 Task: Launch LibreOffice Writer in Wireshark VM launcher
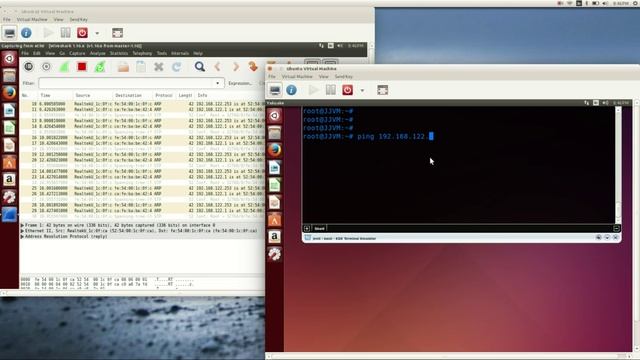coord(9,110)
